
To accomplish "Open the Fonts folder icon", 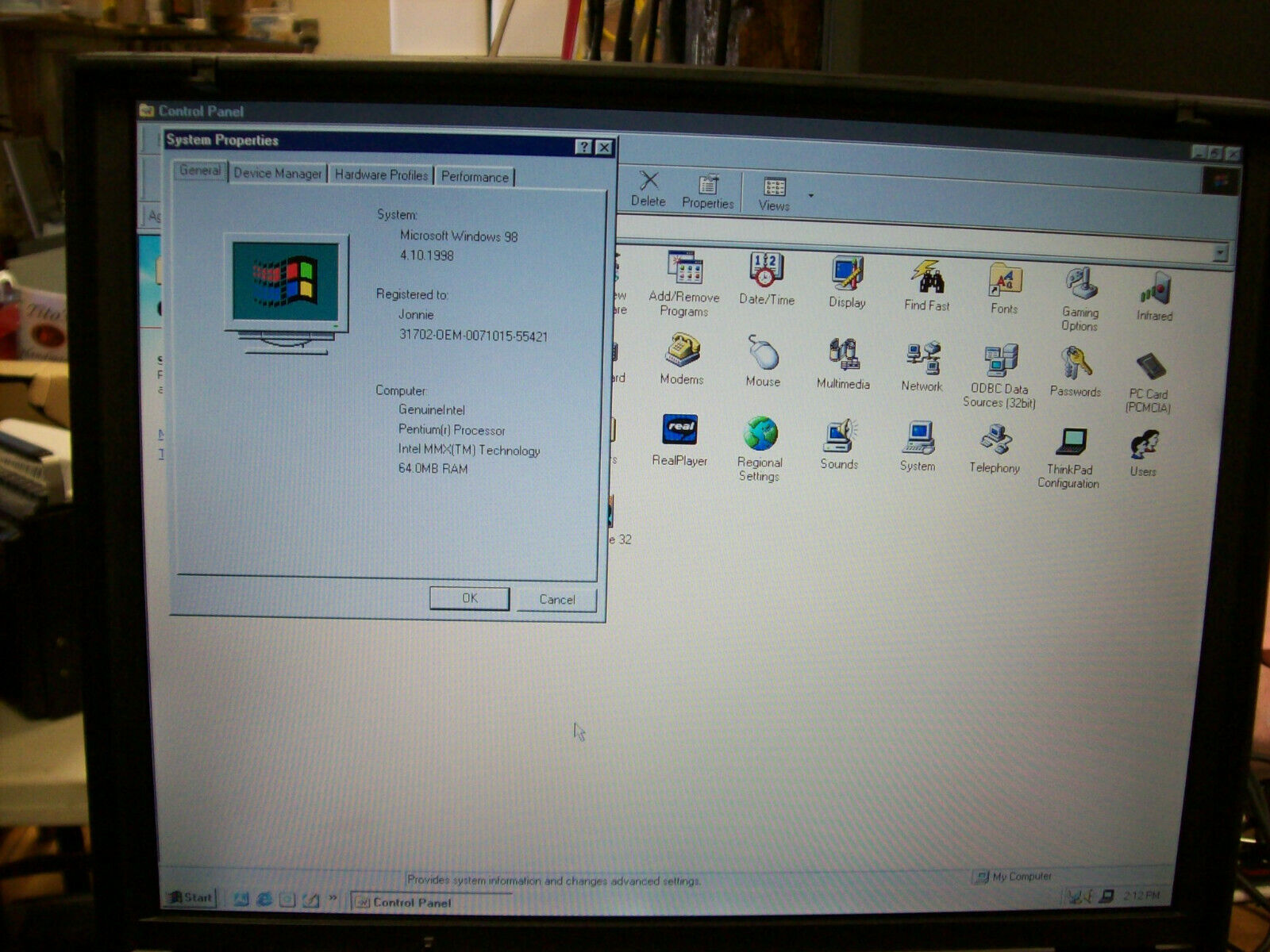I will 1004,289.
